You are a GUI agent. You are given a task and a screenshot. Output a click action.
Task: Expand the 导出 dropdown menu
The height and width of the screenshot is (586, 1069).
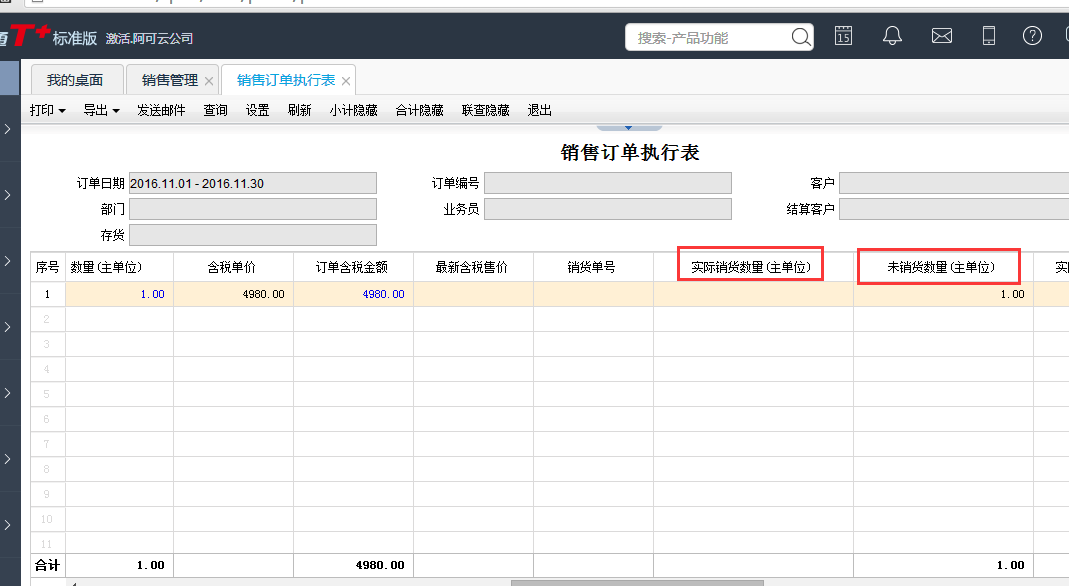(101, 110)
